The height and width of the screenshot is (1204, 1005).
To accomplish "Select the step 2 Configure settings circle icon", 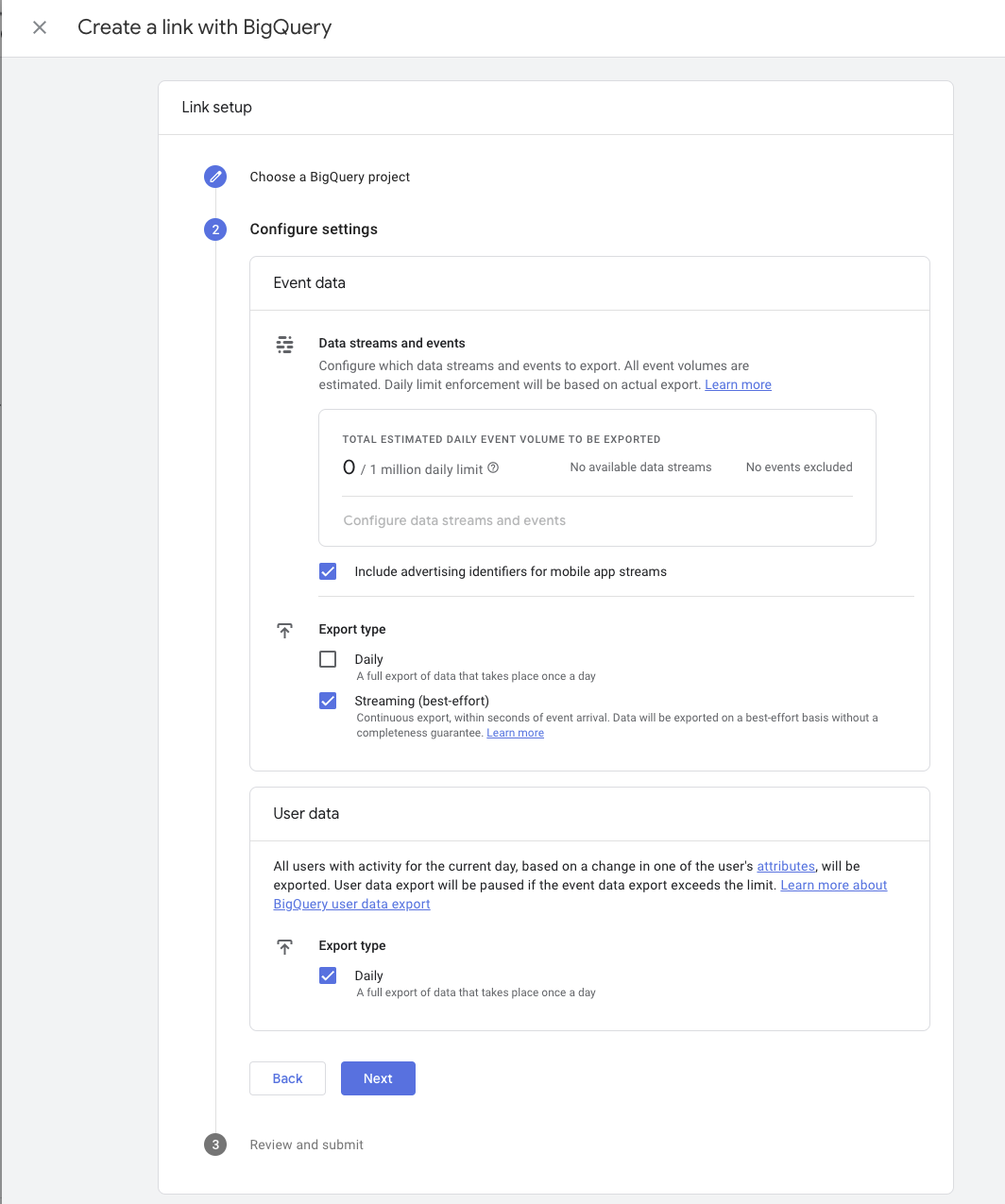I will point(214,229).
